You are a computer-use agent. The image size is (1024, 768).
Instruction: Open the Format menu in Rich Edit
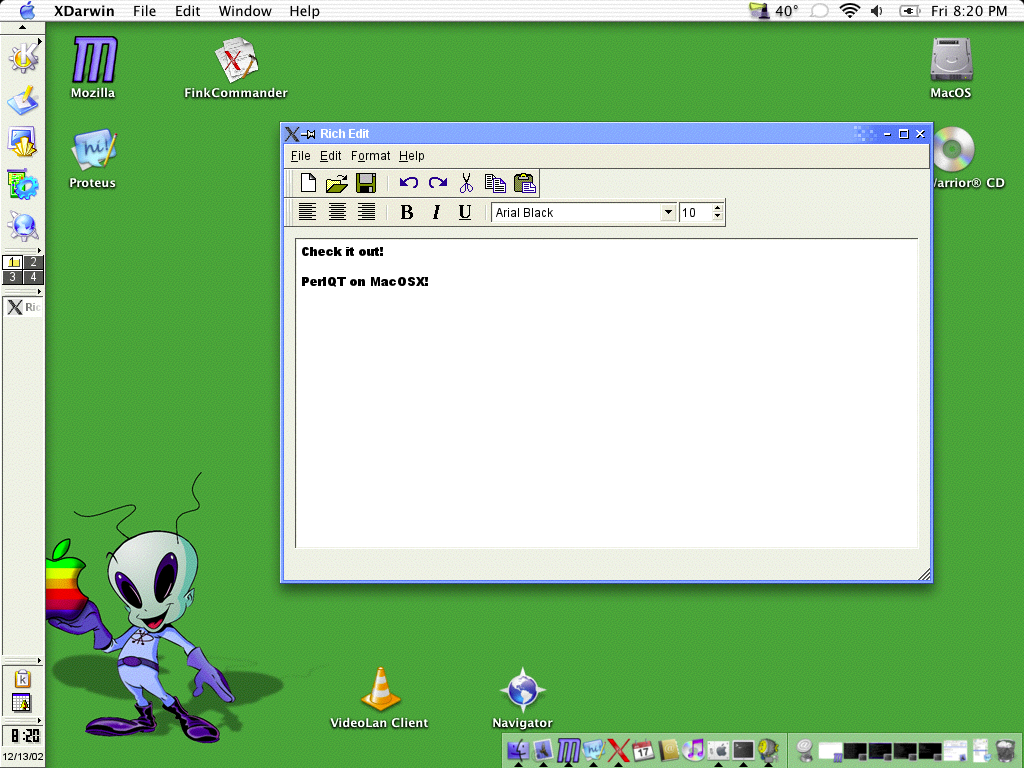pyautogui.click(x=370, y=156)
